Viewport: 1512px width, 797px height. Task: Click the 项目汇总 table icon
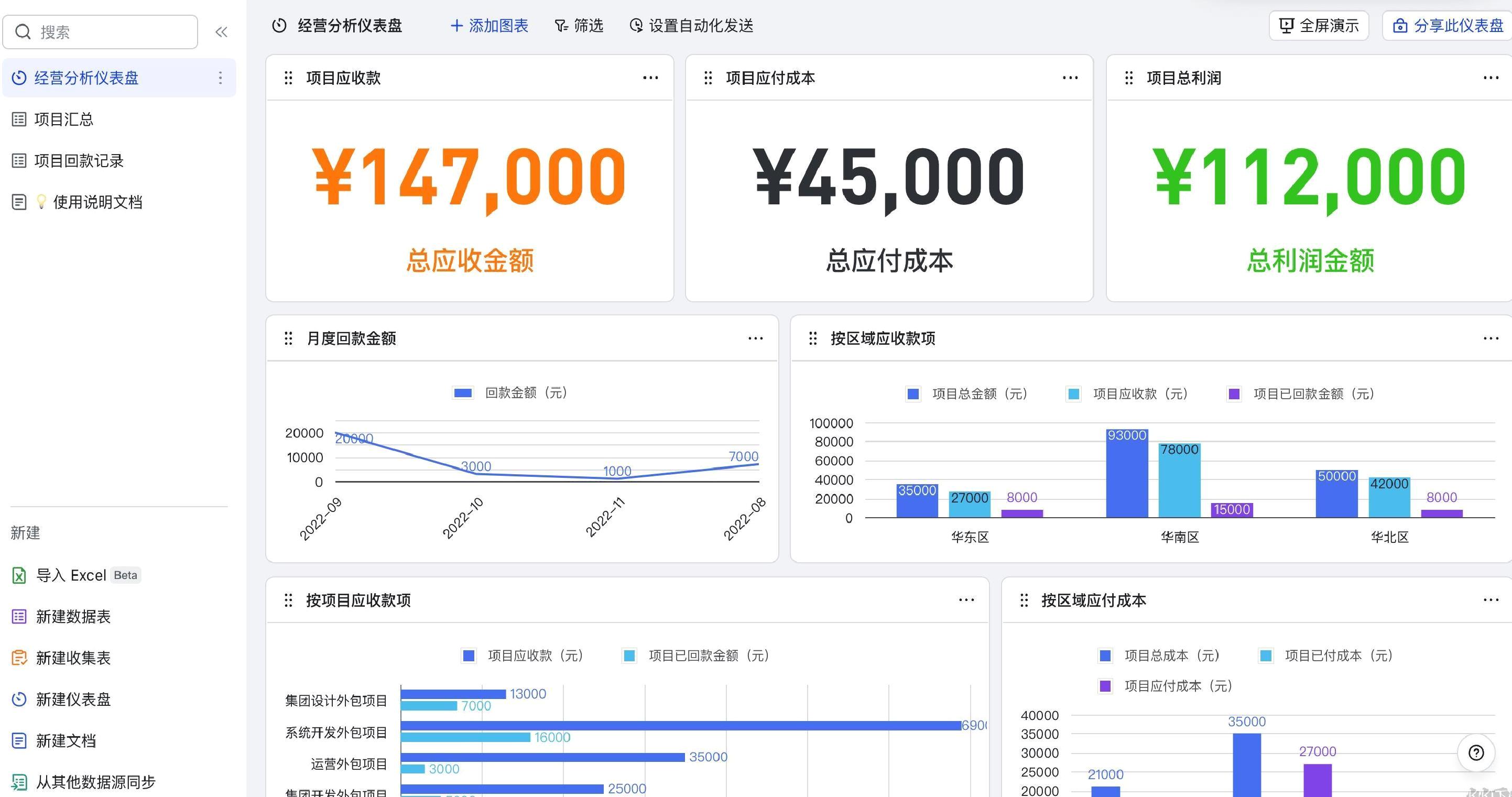click(19, 119)
